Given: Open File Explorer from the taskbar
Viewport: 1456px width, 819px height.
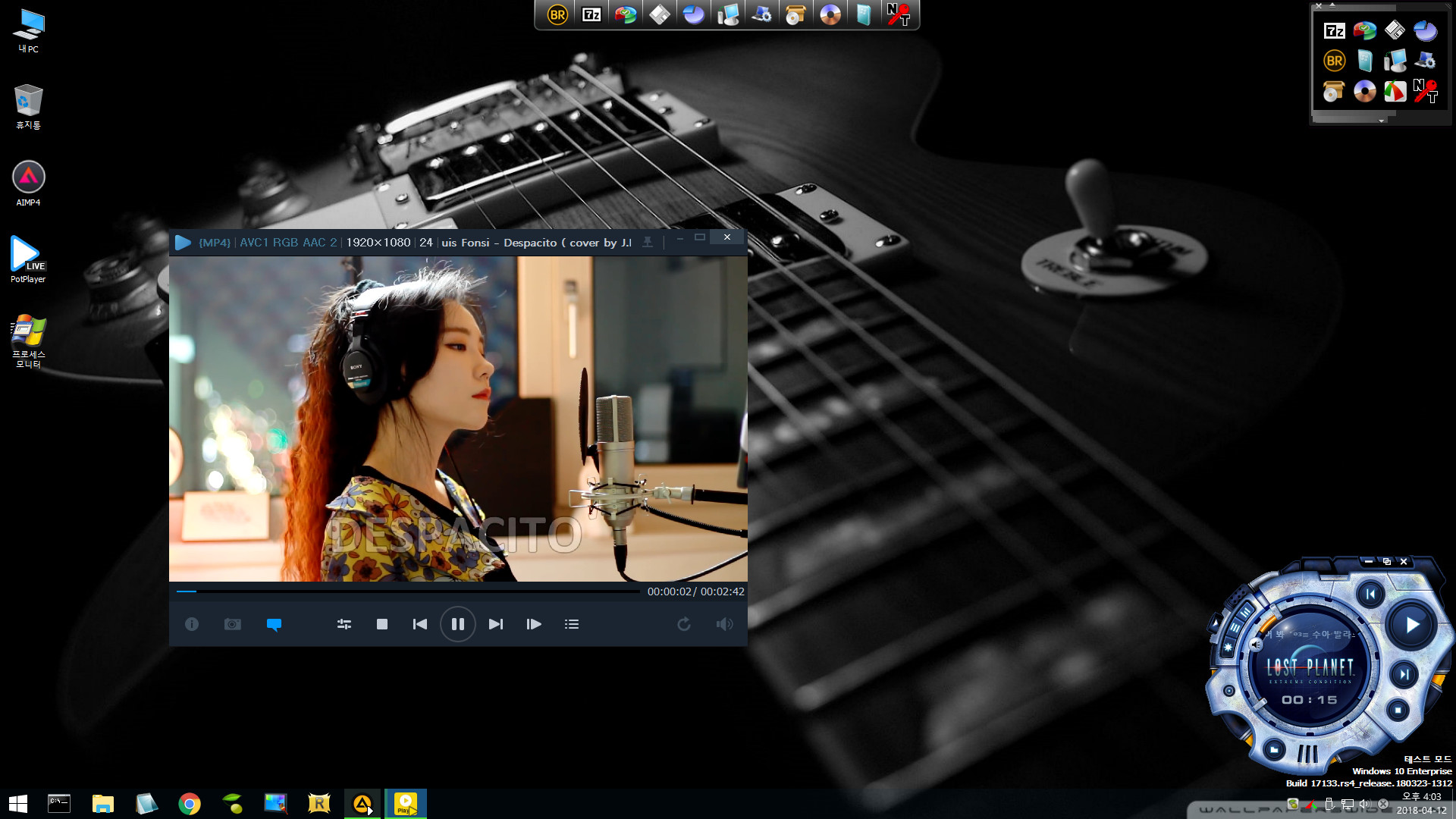Looking at the screenshot, I should coord(103,804).
